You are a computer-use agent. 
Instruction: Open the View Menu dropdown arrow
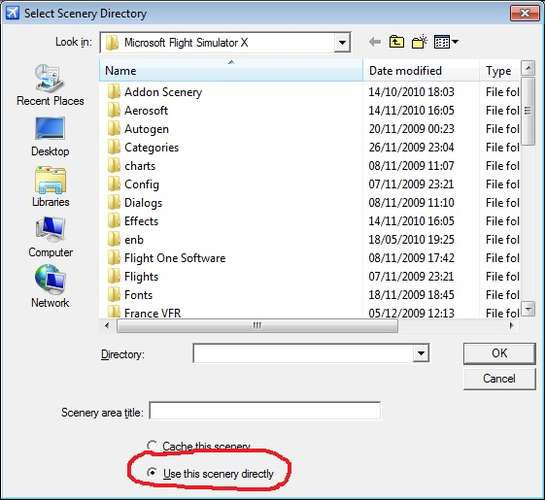pyautogui.click(x=455, y=42)
